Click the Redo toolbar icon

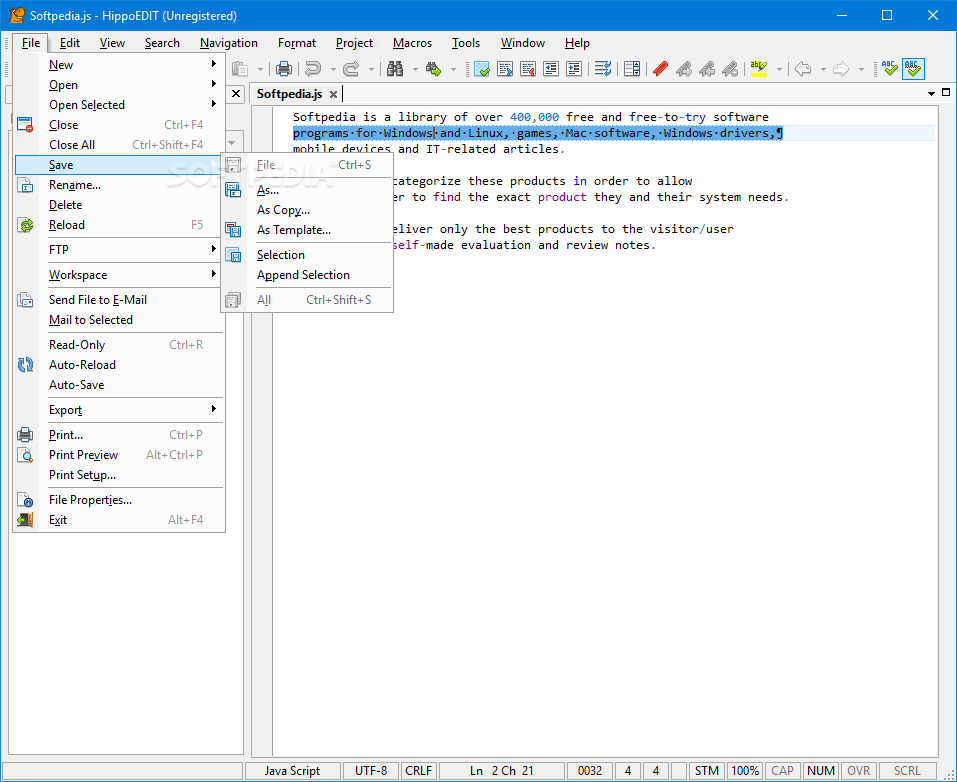click(352, 69)
